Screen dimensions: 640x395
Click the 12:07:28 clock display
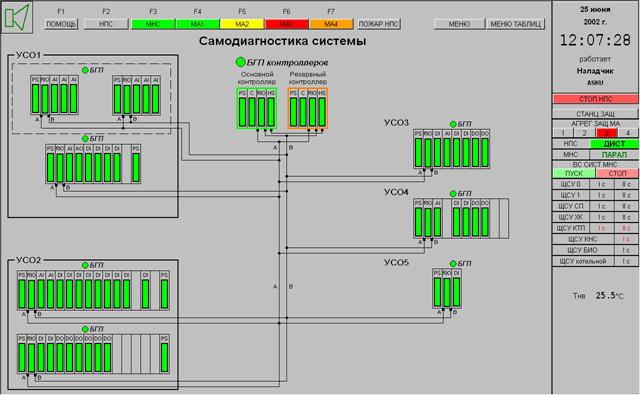tap(595, 40)
